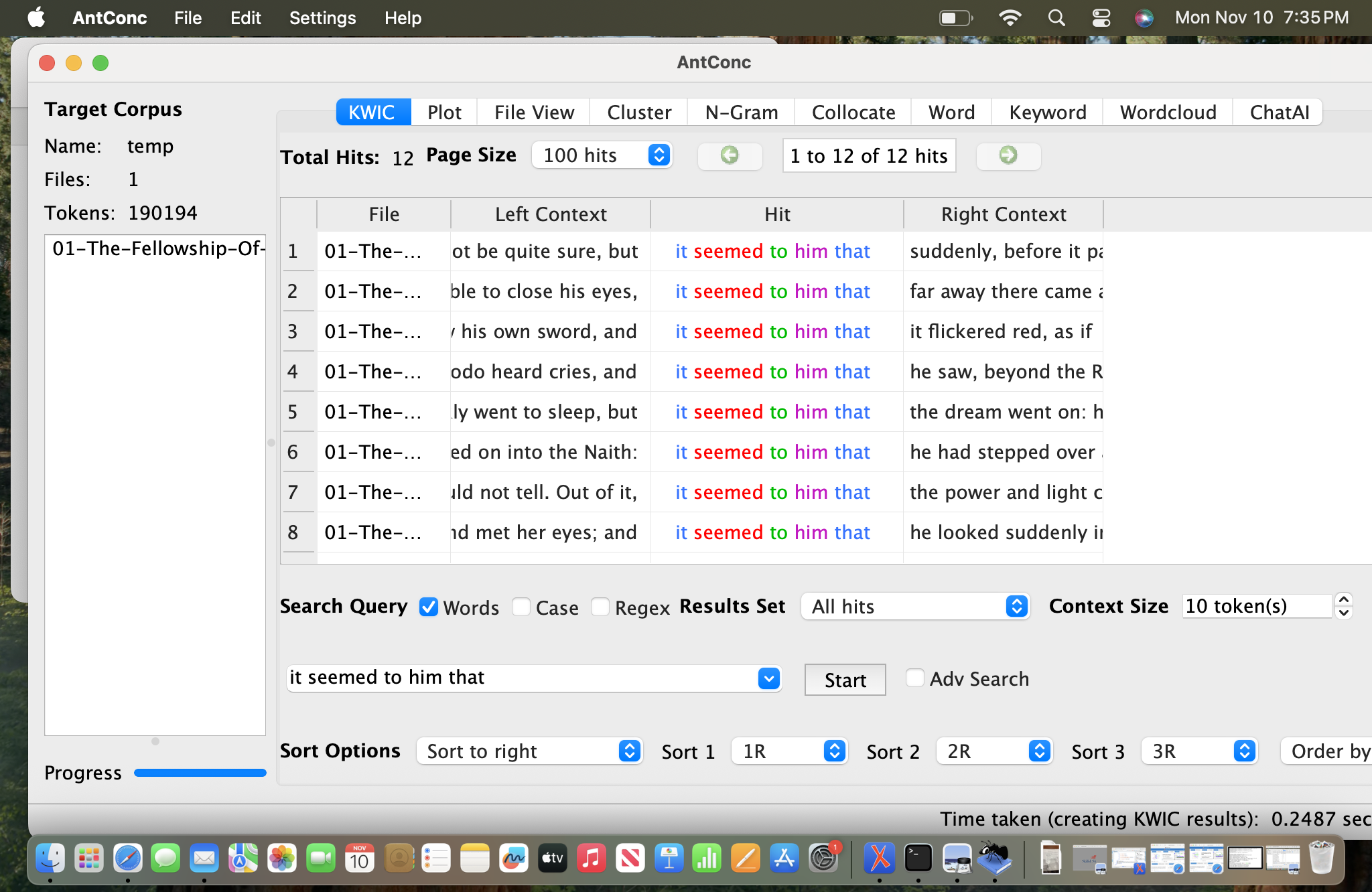The width and height of the screenshot is (1372, 892).
Task: Increase Context Size with the stepper
Action: point(1343,600)
